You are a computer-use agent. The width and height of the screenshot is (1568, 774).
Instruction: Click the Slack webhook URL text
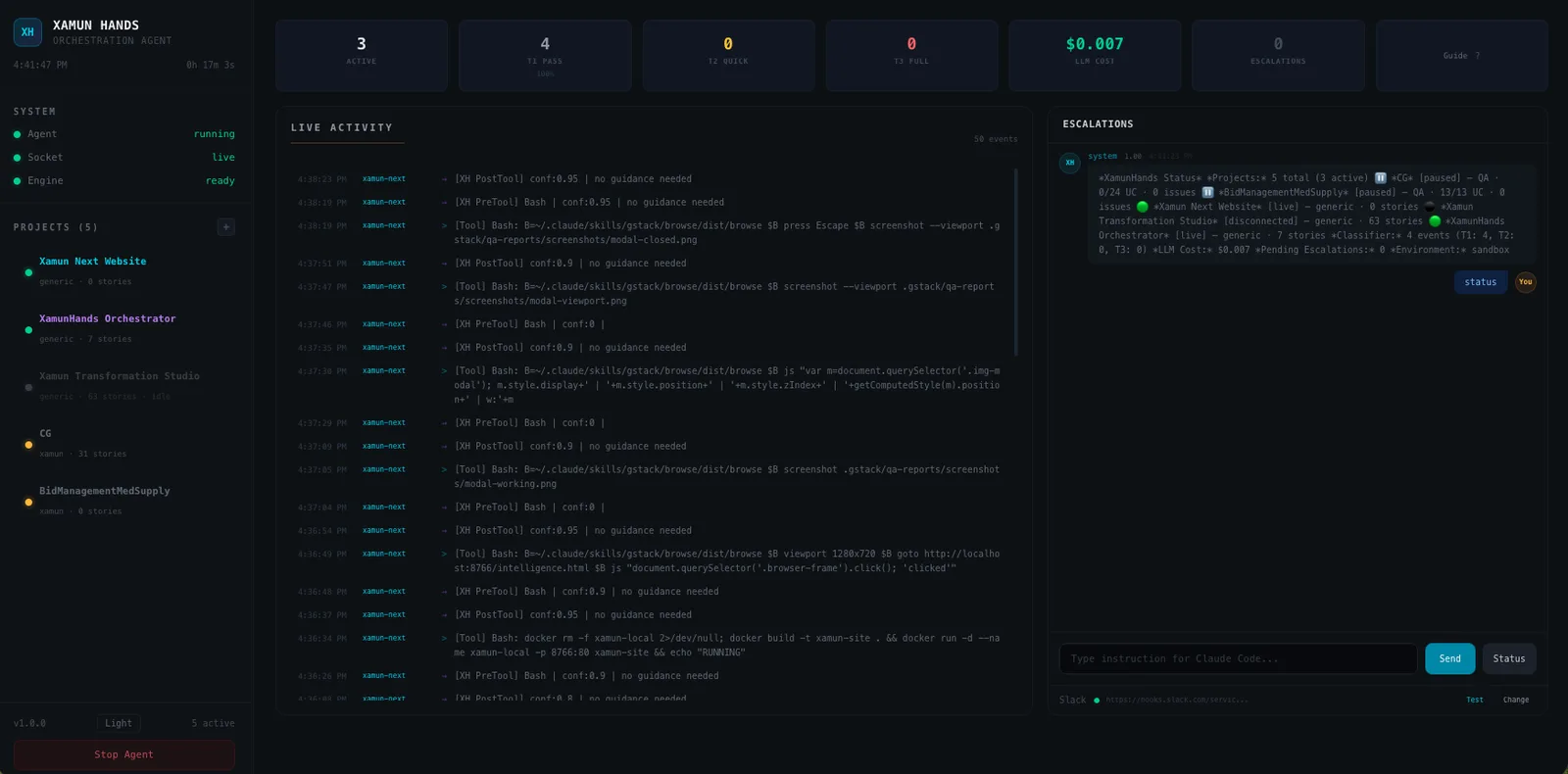click(1178, 700)
